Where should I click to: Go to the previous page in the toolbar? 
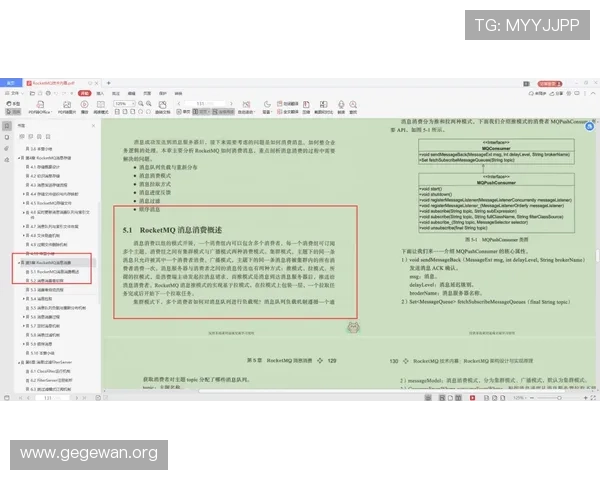pos(179,104)
